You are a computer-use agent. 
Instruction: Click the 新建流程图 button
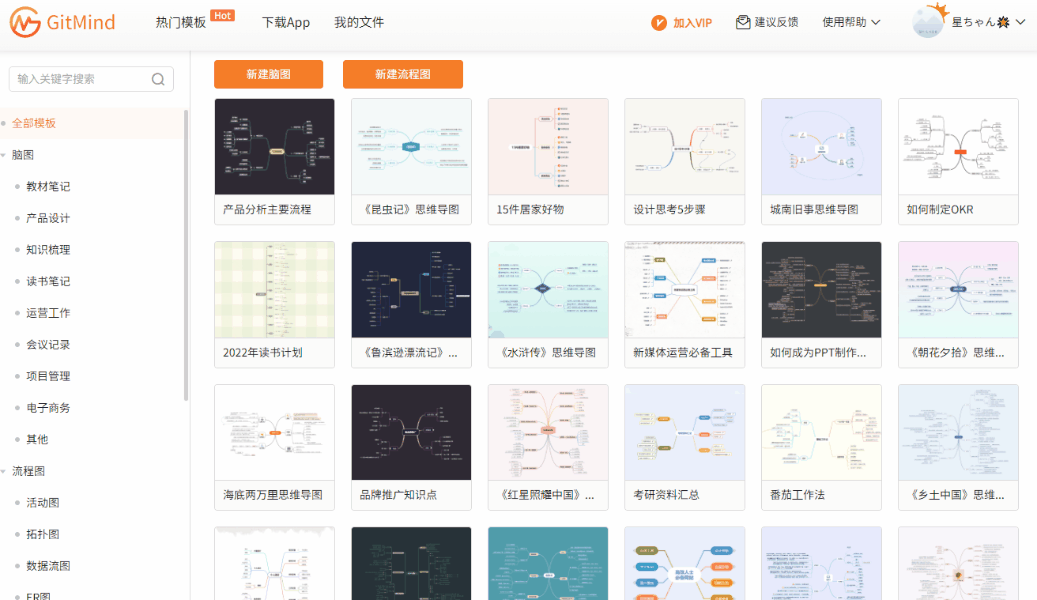pyautogui.click(x=403, y=74)
